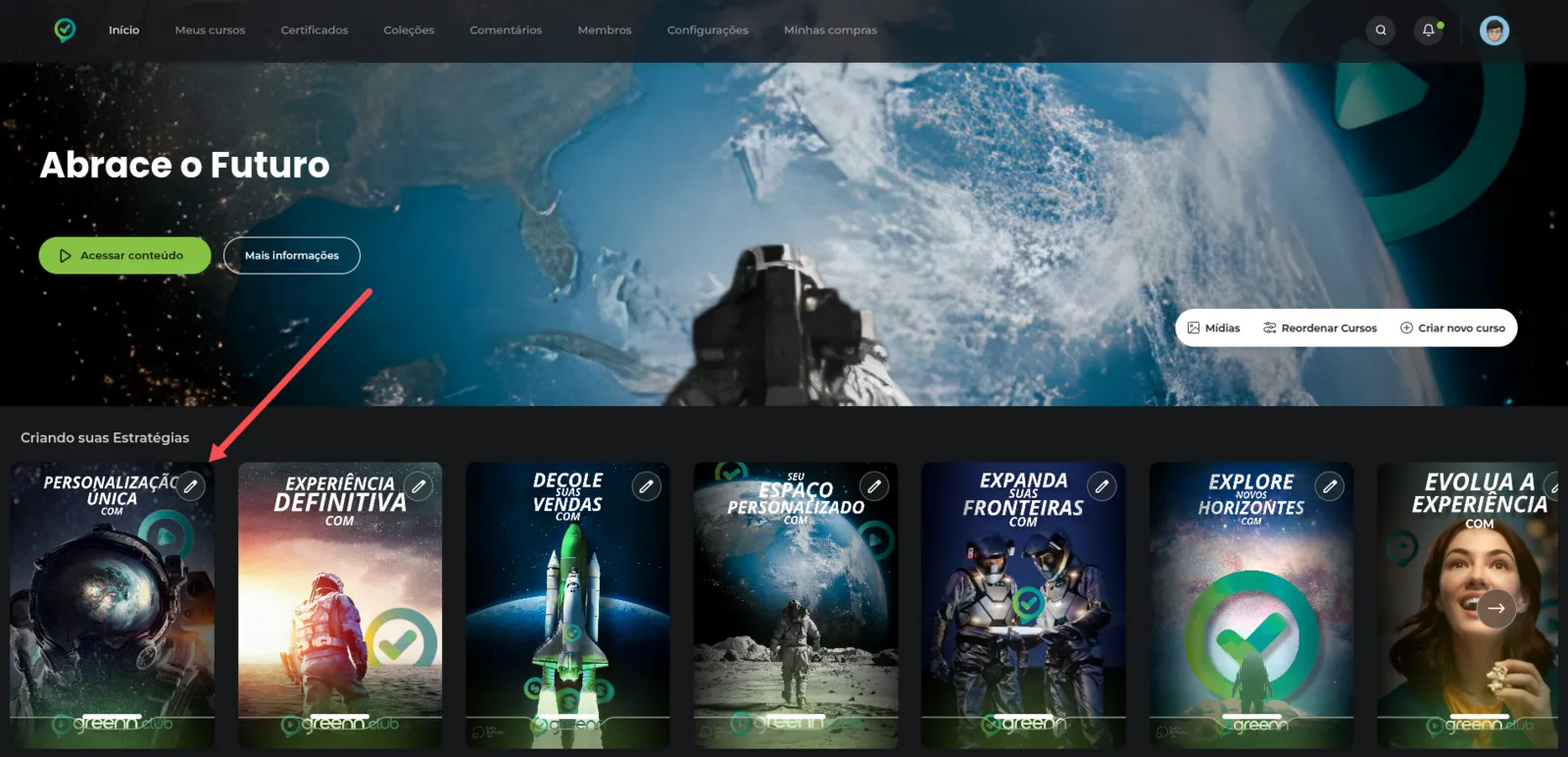1568x757 pixels.
Task: Open the Mídias option
Action: [1213, 328]
